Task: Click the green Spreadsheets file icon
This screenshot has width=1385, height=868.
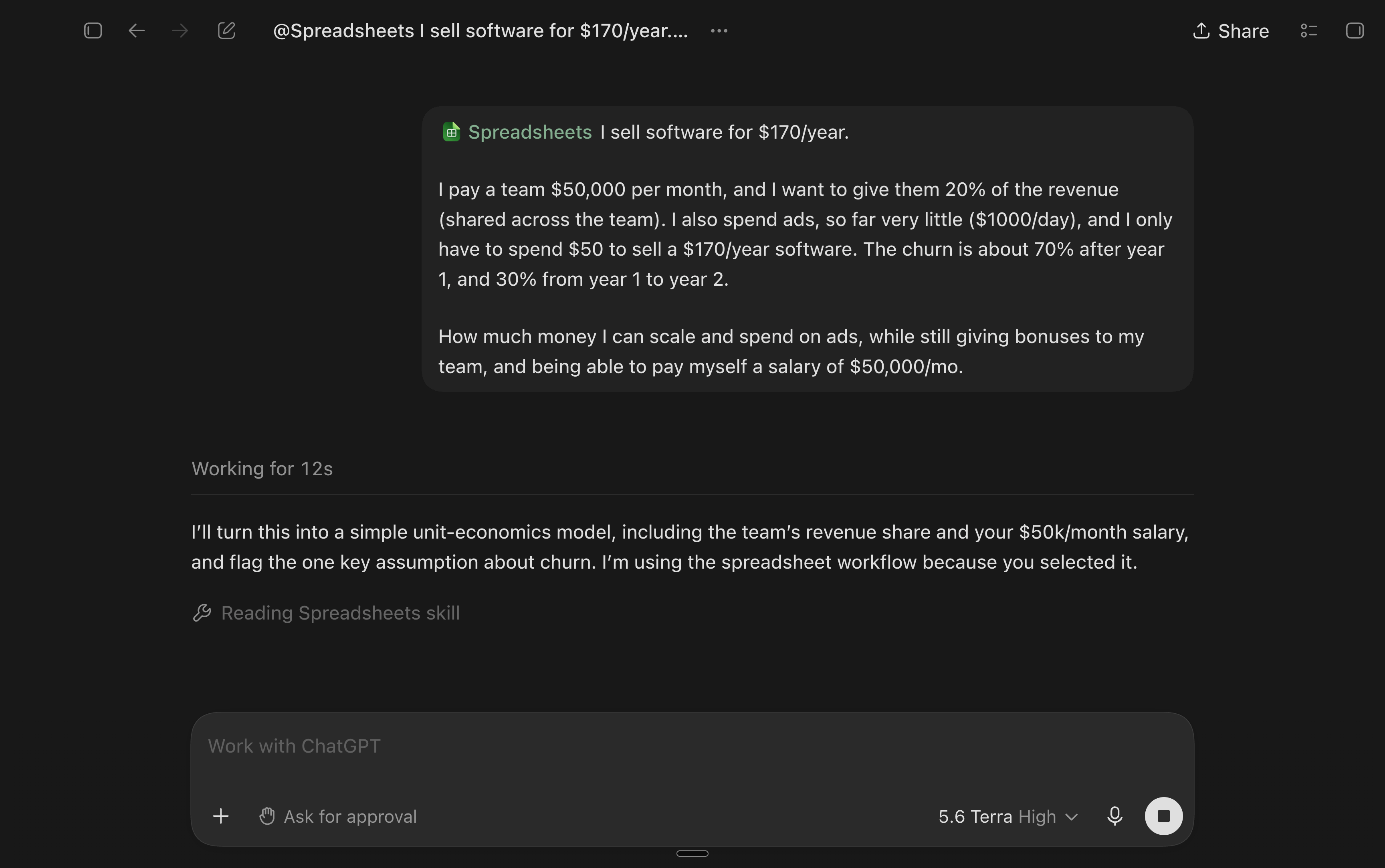Action: (451, 132)
